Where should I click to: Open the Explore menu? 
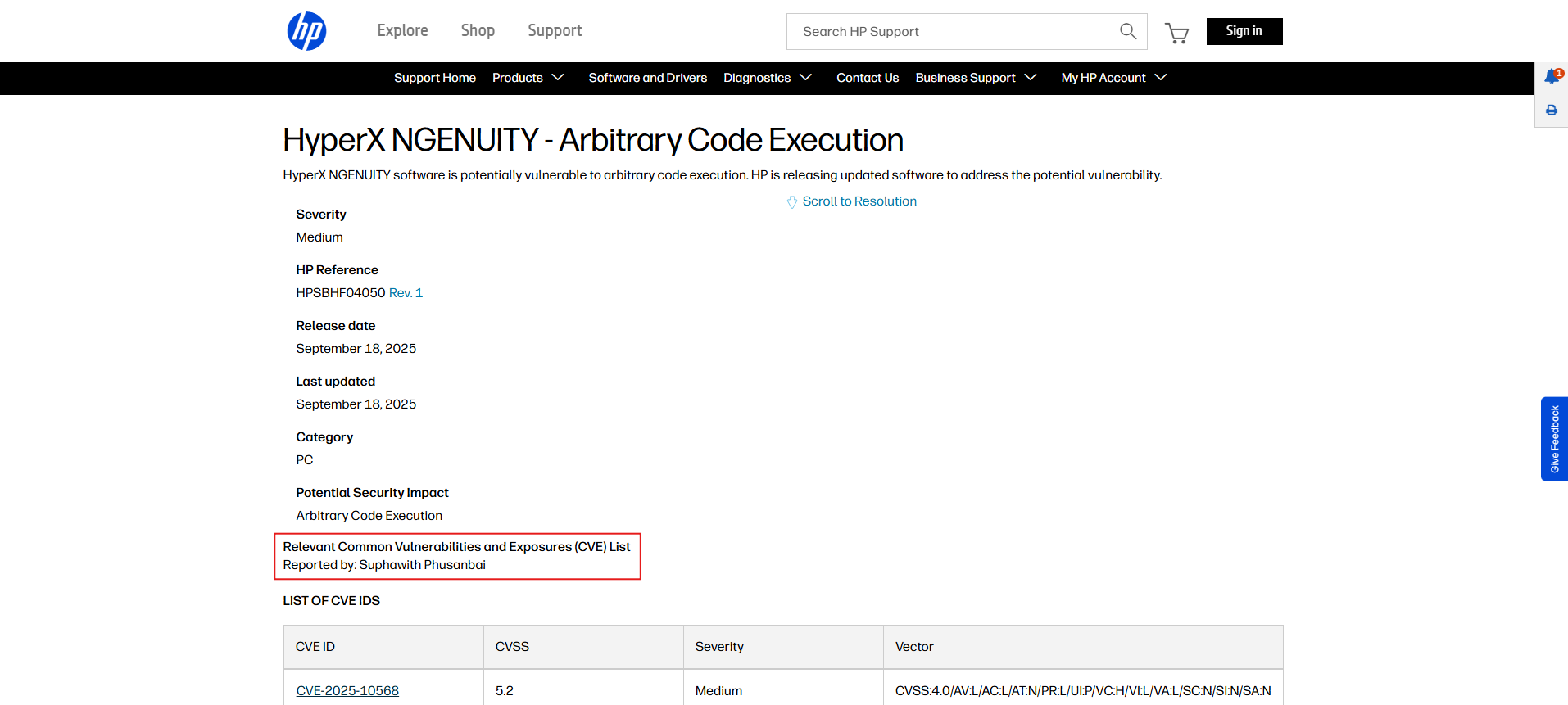(402, 31)
